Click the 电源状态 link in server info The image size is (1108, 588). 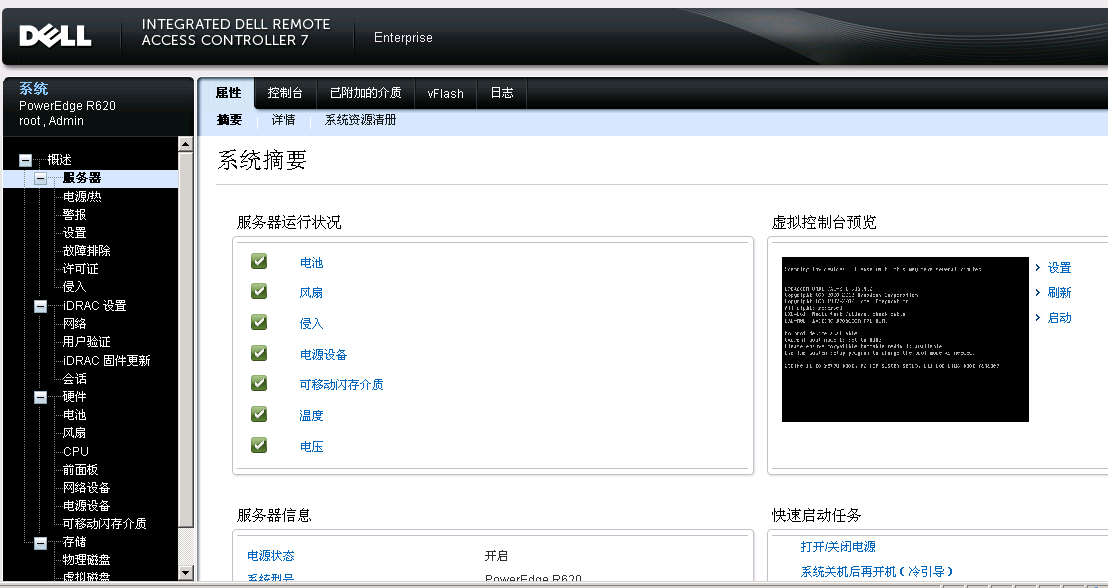point(271,555)
